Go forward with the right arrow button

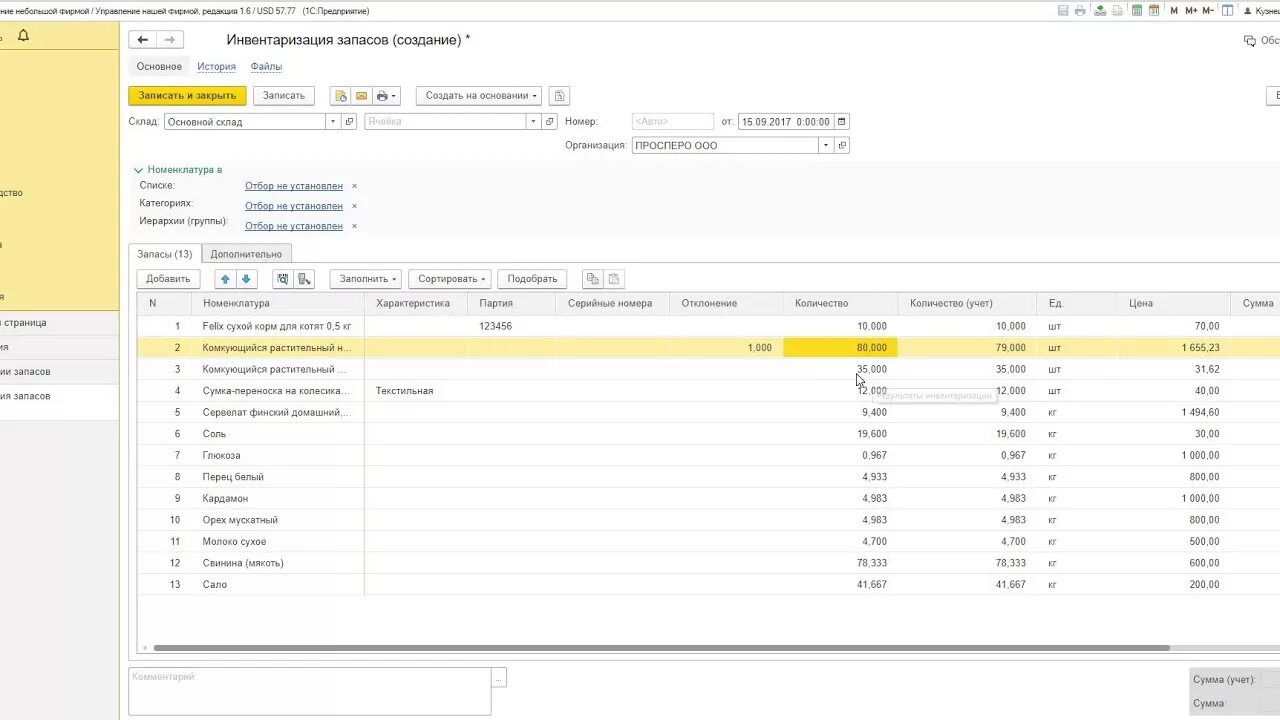169,40
